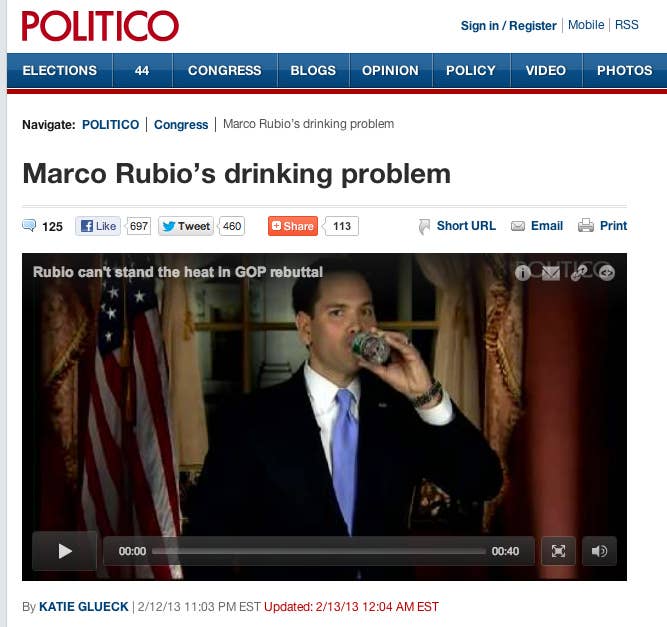Click the video info icon
This screenshot has height=627, width=667.
523,273
